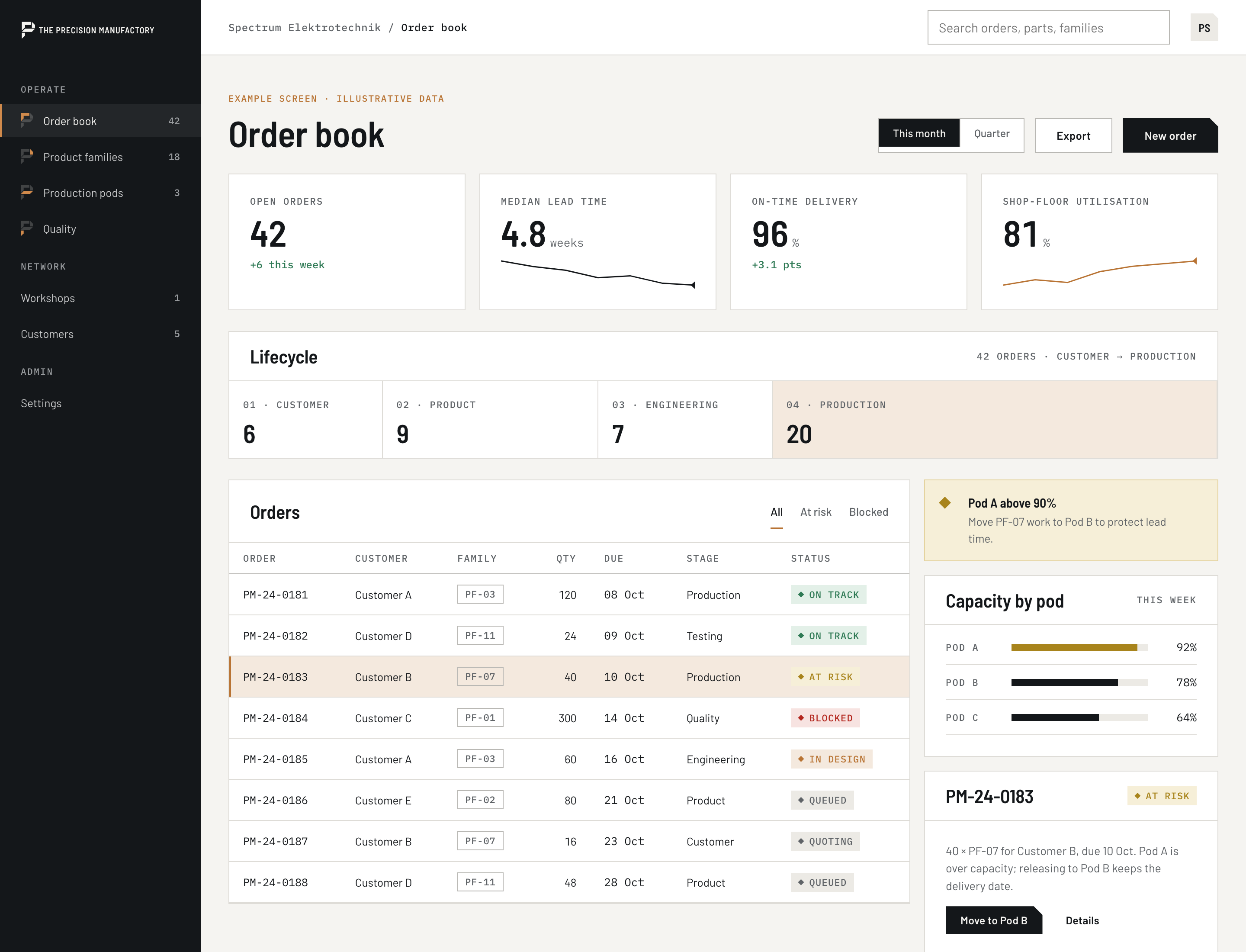The image size is (1246, 952).
Task: Click the Production pods sidebar icon
Action: (x=27, y=192)
